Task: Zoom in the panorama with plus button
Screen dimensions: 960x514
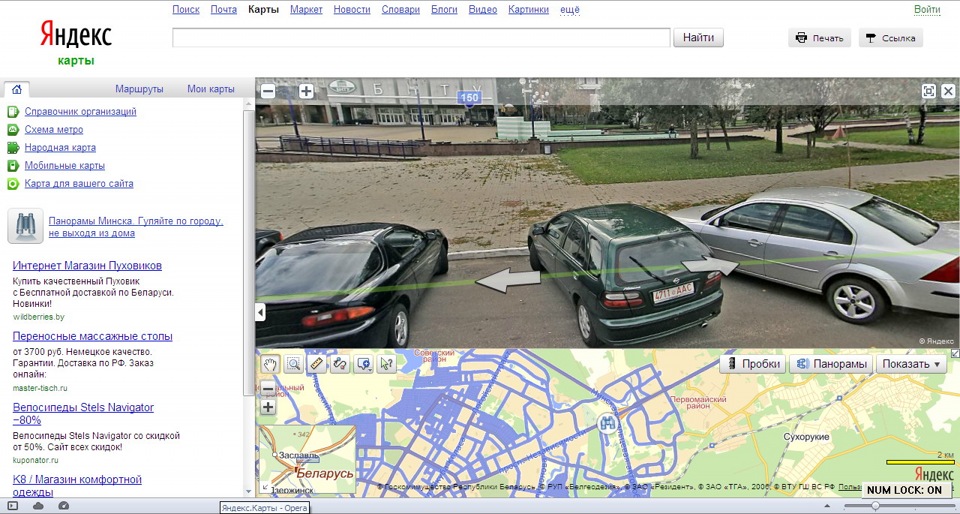Action: coord(306,92)
